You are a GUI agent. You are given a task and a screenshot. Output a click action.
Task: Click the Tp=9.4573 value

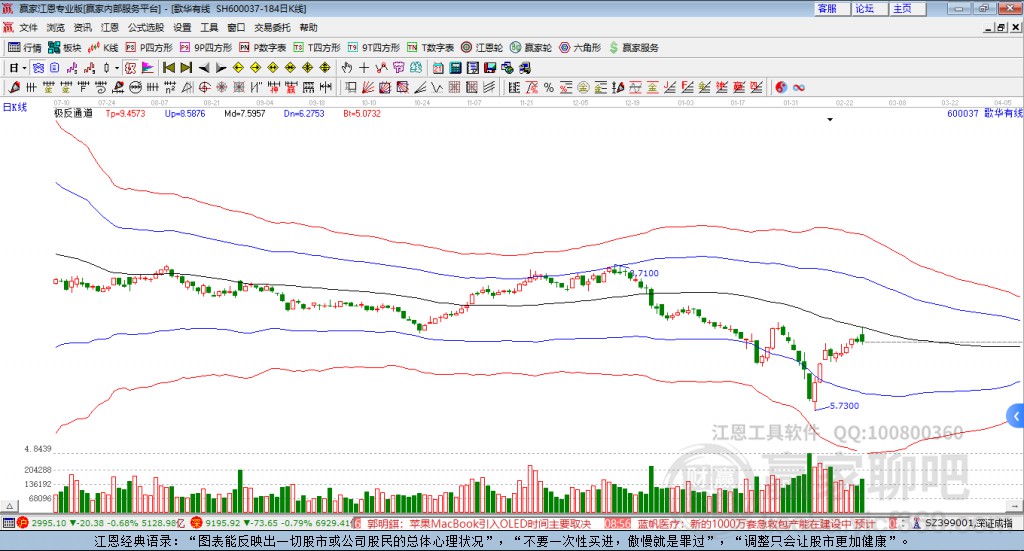coord(125,113)
